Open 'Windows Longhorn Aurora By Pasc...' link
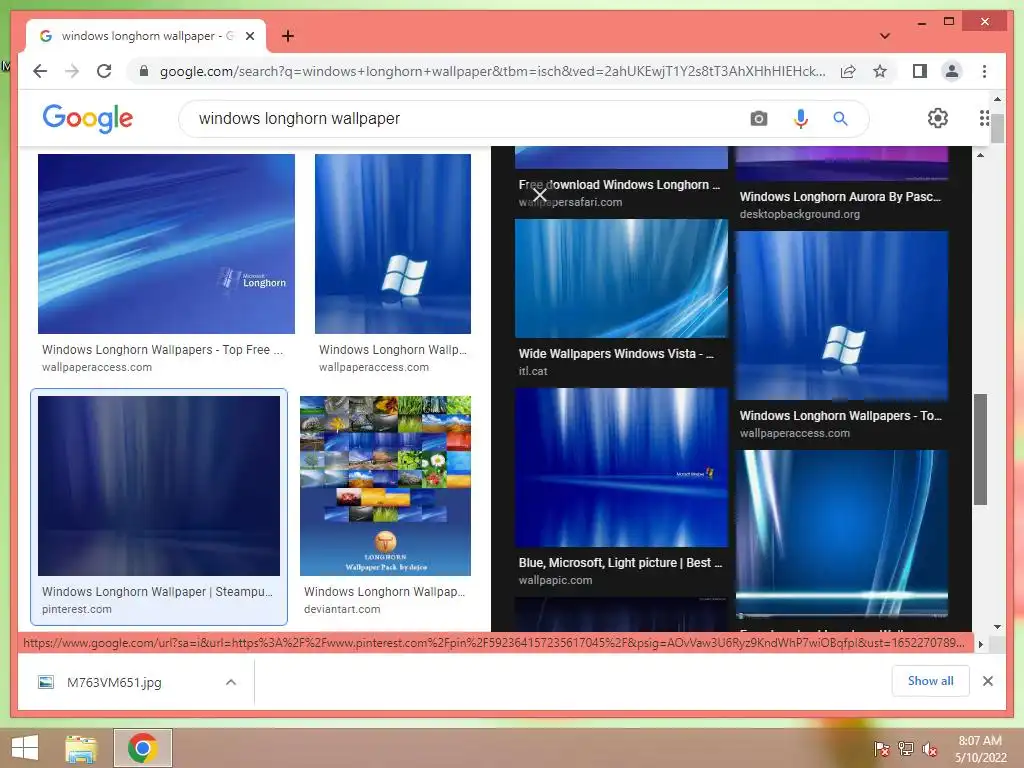Screen dimensions: 1024x768 click(x=840, y=197)
